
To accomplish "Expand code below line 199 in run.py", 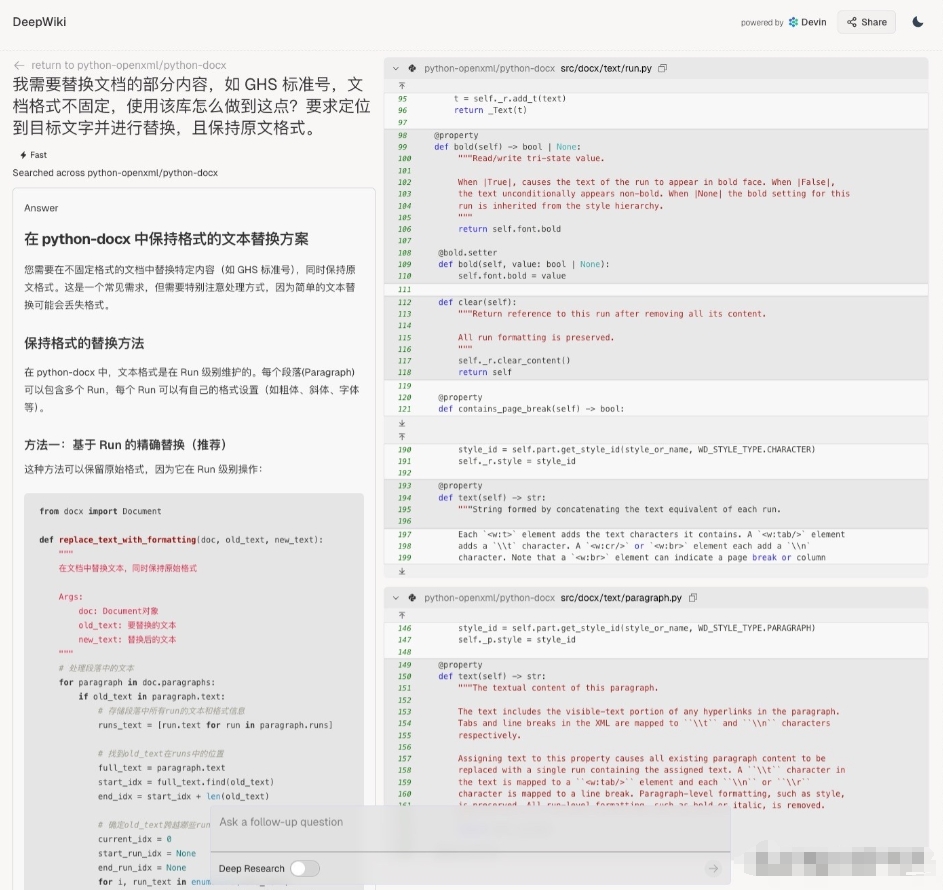I will click(x=402, y=571).
